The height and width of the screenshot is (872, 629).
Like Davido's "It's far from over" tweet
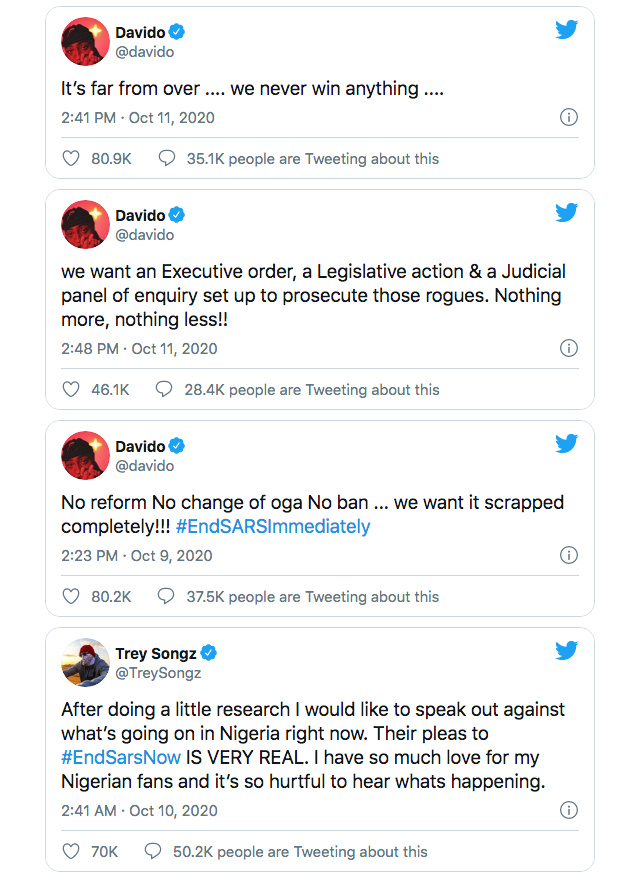[x=71, y=158]
